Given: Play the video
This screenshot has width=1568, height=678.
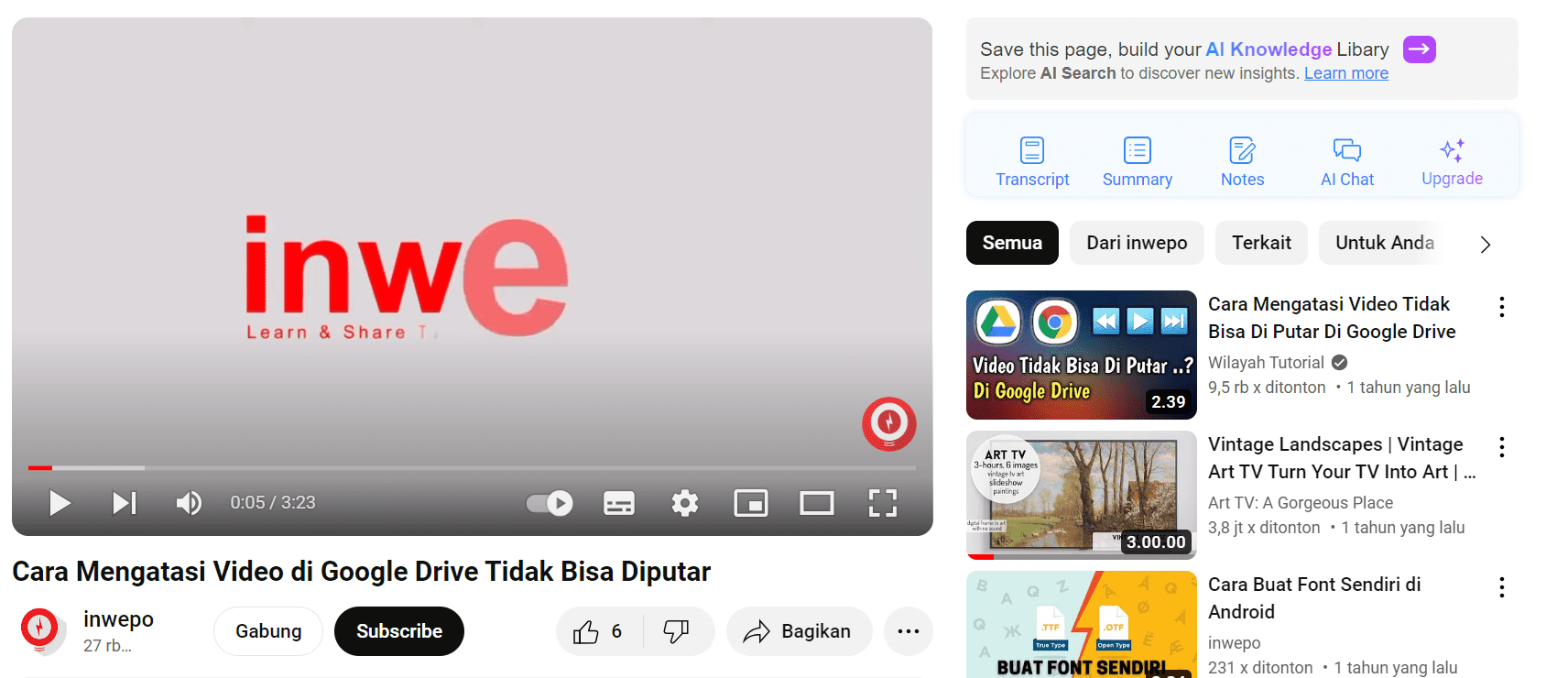Looking at the screenshot, I should [60, 503].
